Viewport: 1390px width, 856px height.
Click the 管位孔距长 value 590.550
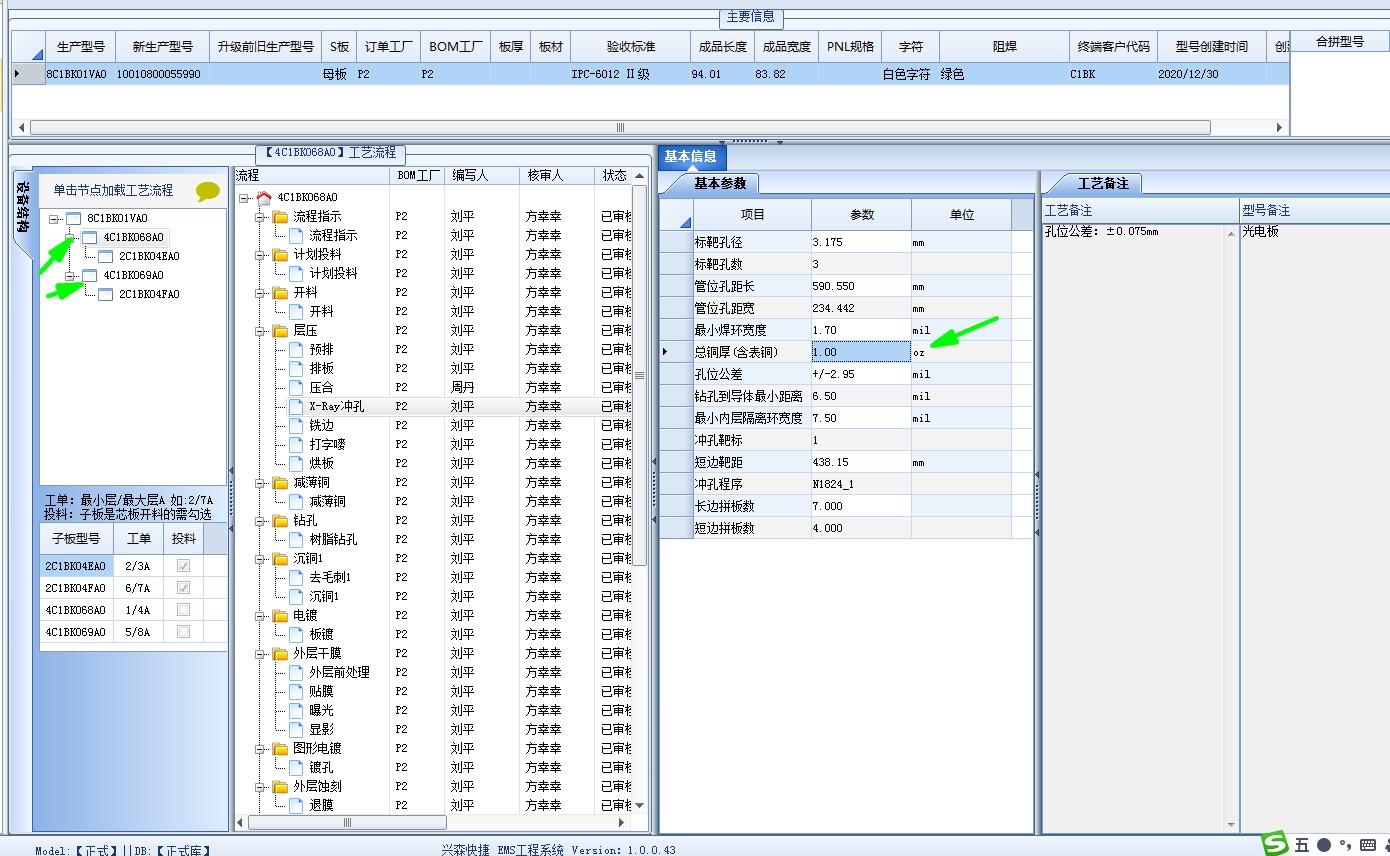tap(861, 286)
